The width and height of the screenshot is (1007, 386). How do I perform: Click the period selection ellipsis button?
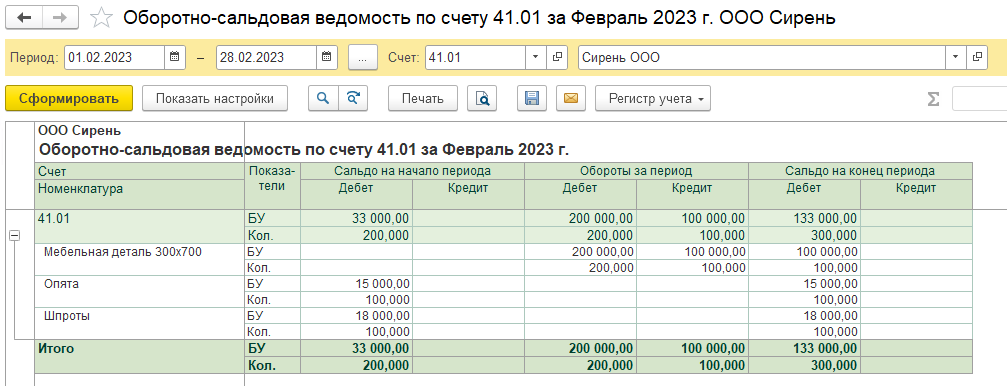tap(363, 57)
